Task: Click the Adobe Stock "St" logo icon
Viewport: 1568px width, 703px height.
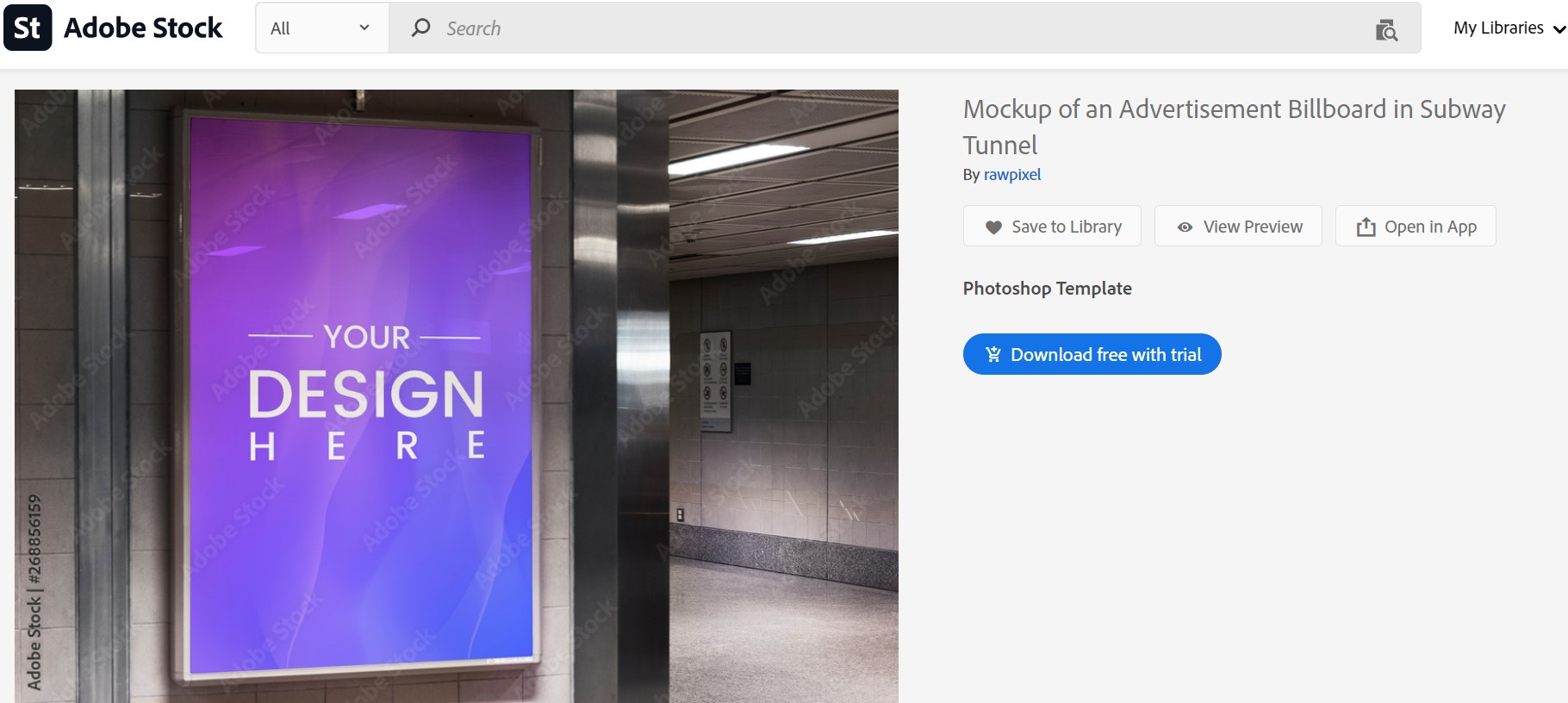Action: click(28, 28)
